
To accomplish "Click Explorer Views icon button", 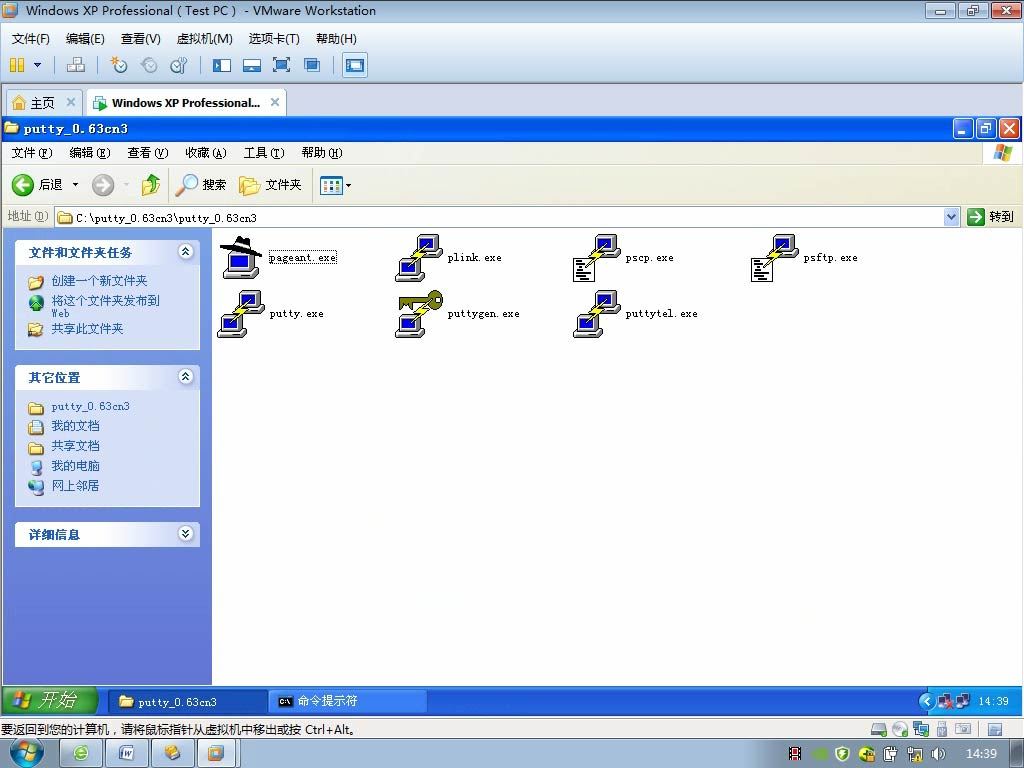I will pos(331,185).
